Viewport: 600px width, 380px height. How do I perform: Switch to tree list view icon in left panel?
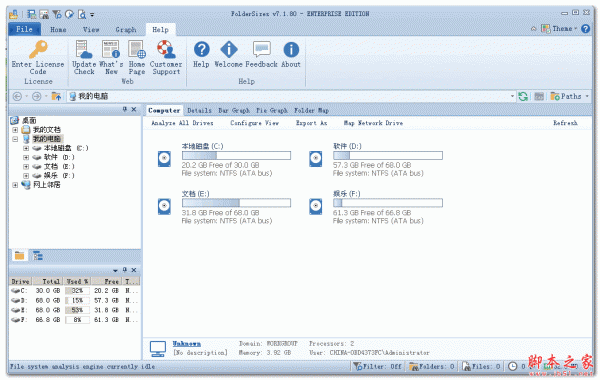coord(38,256)
